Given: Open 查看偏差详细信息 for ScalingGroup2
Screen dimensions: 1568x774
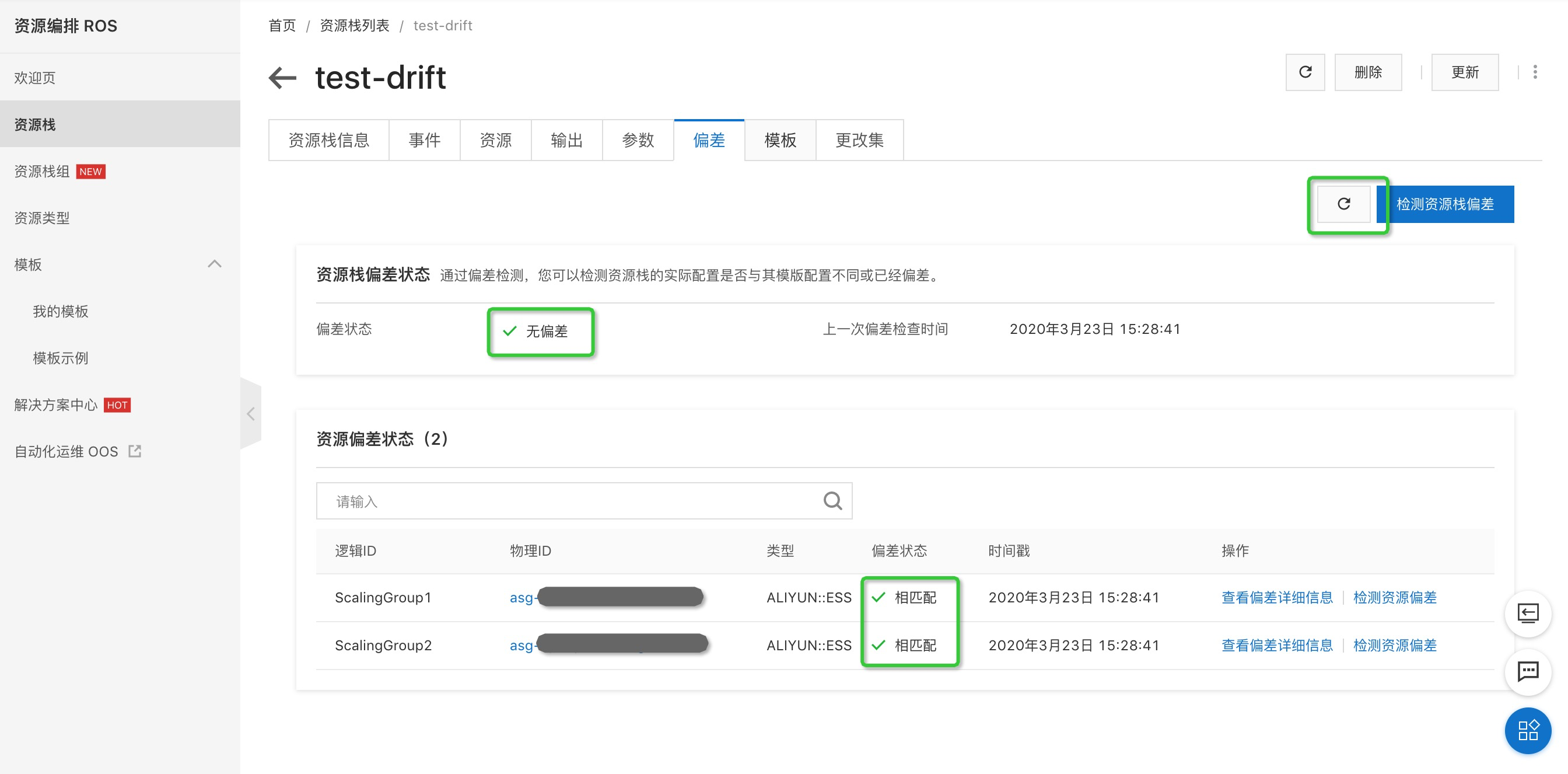Looking at the screenshot, I should click(1277, 645).
